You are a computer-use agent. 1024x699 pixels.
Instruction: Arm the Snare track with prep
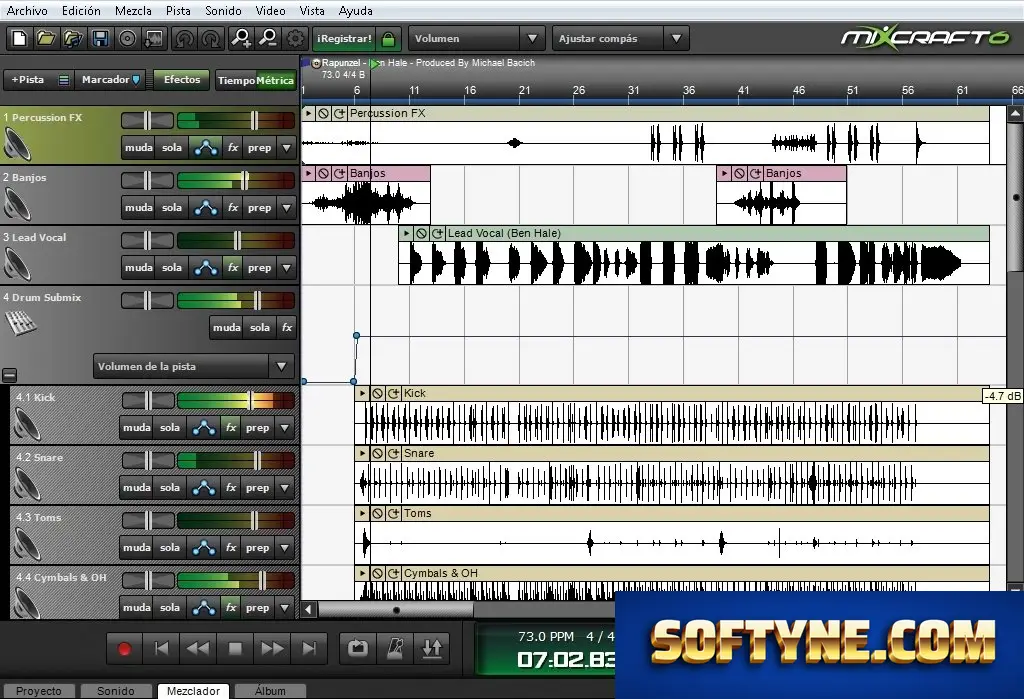257,488
